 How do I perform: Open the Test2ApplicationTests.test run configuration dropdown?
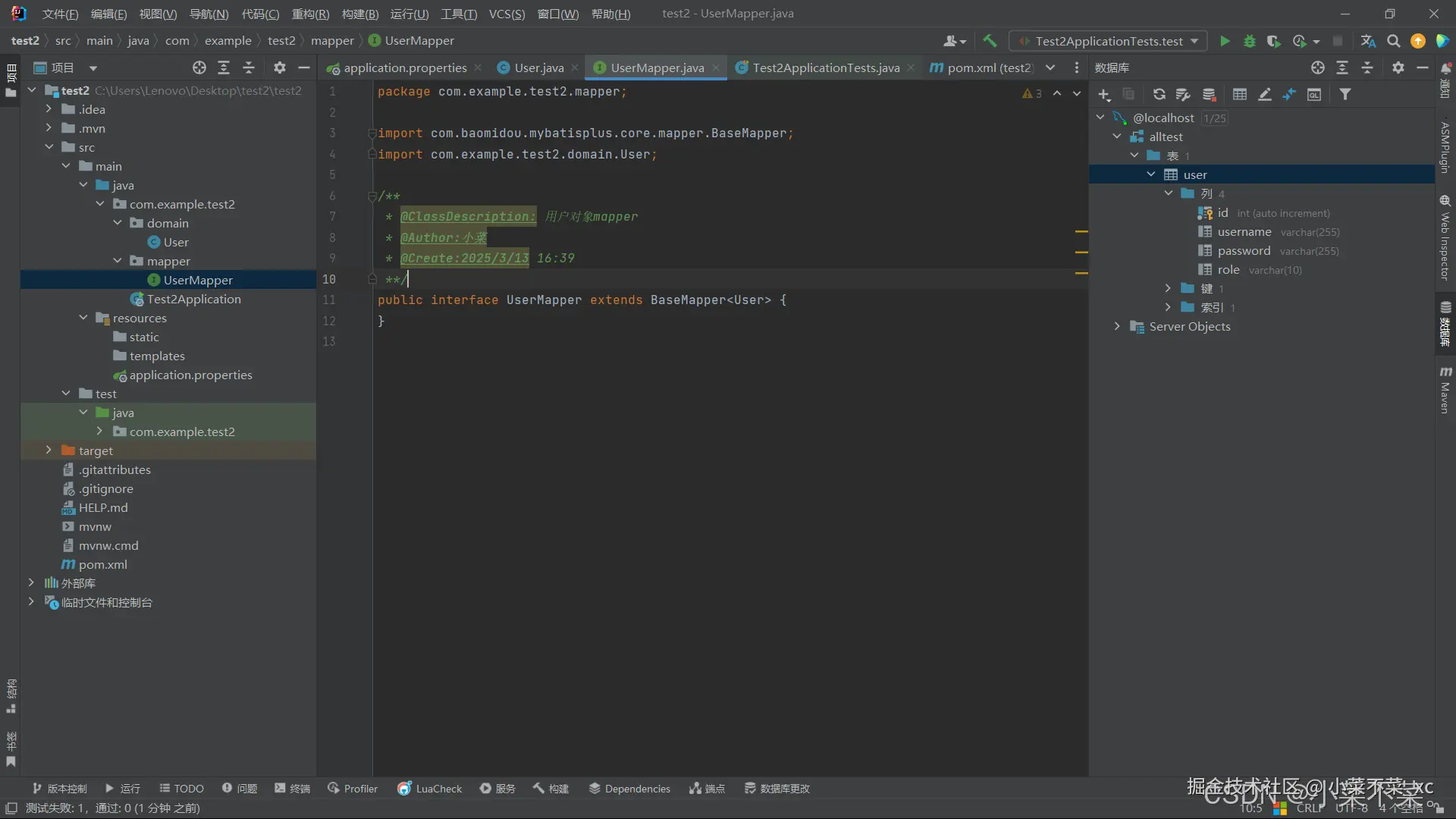[x=1109, y=41]
